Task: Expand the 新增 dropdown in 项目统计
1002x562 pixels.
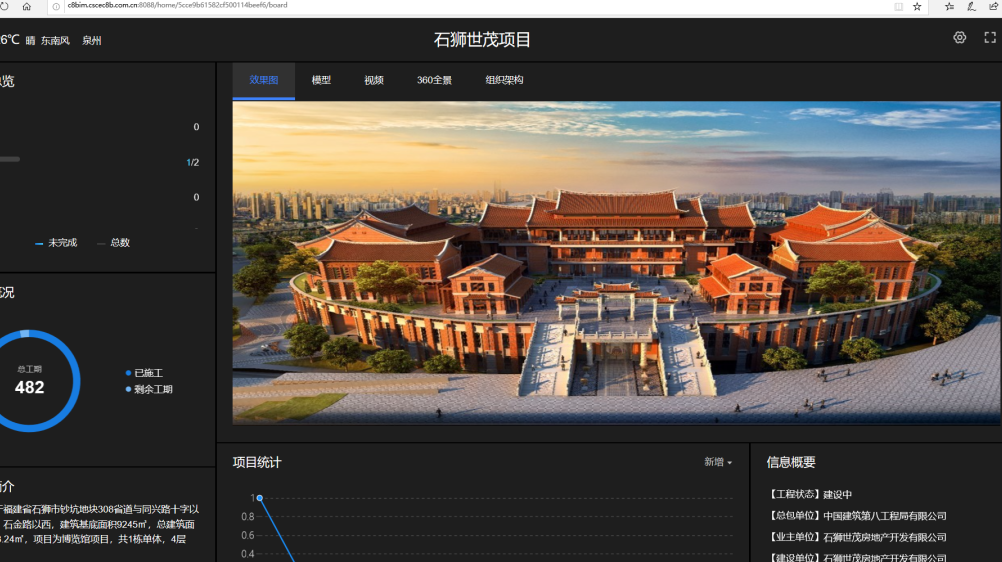Action: pos(718,462)
